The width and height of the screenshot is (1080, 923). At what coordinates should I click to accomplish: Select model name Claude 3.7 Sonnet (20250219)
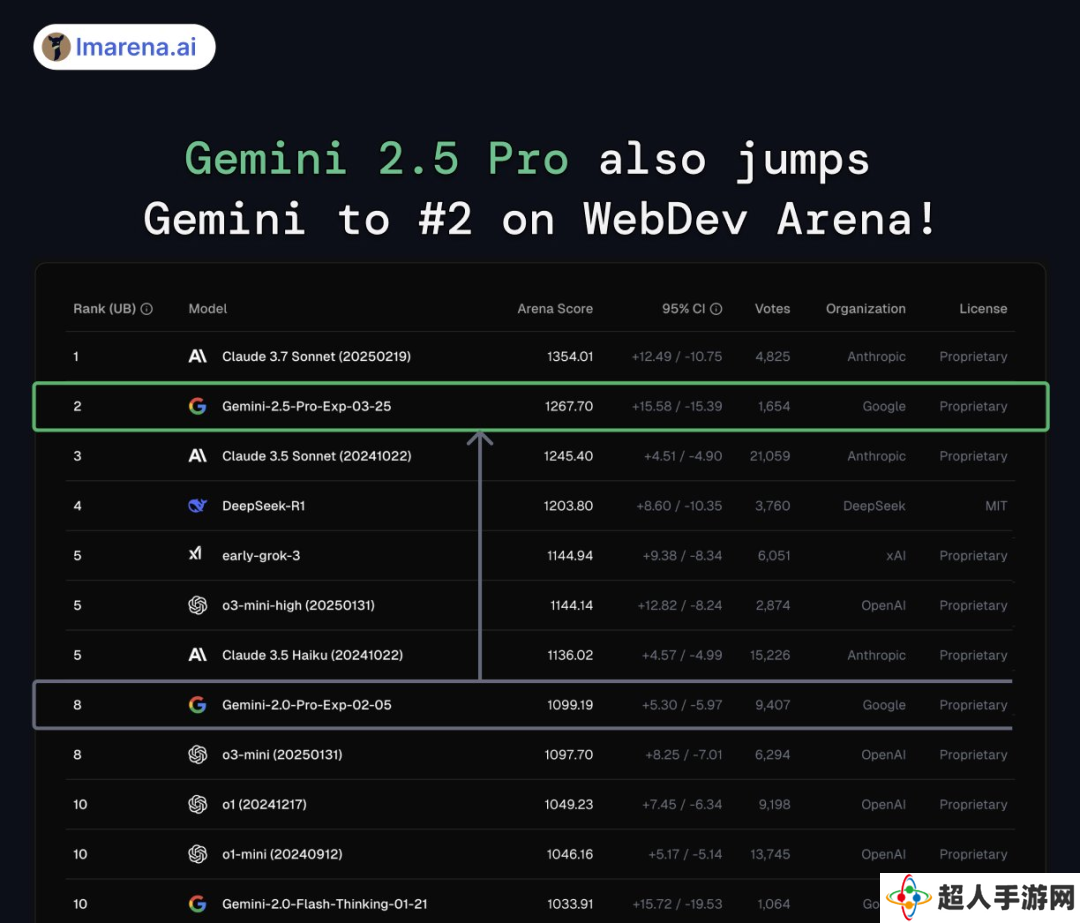316,356
